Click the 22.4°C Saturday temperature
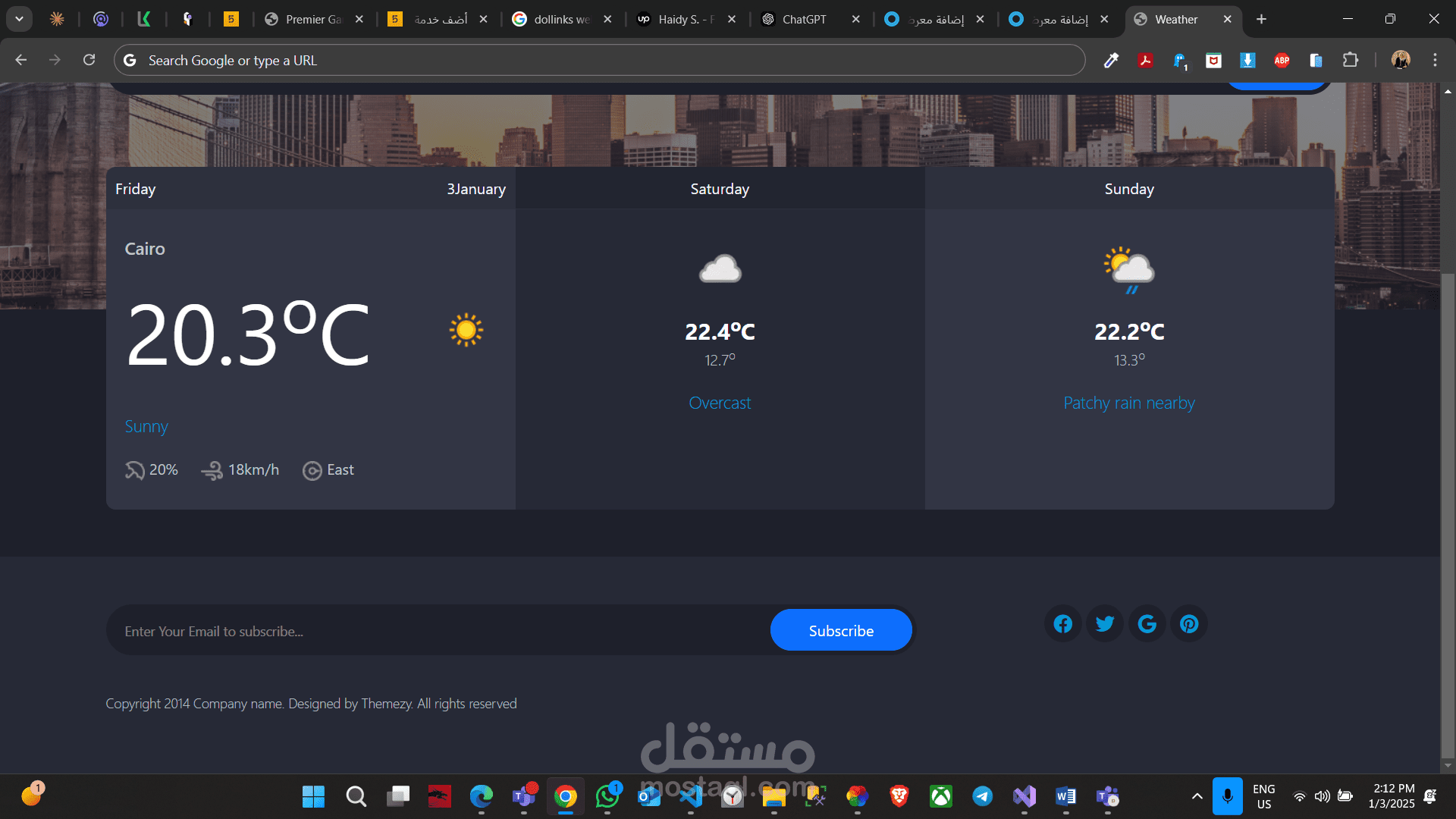The image size is (1456, 819). pos(720,331)
